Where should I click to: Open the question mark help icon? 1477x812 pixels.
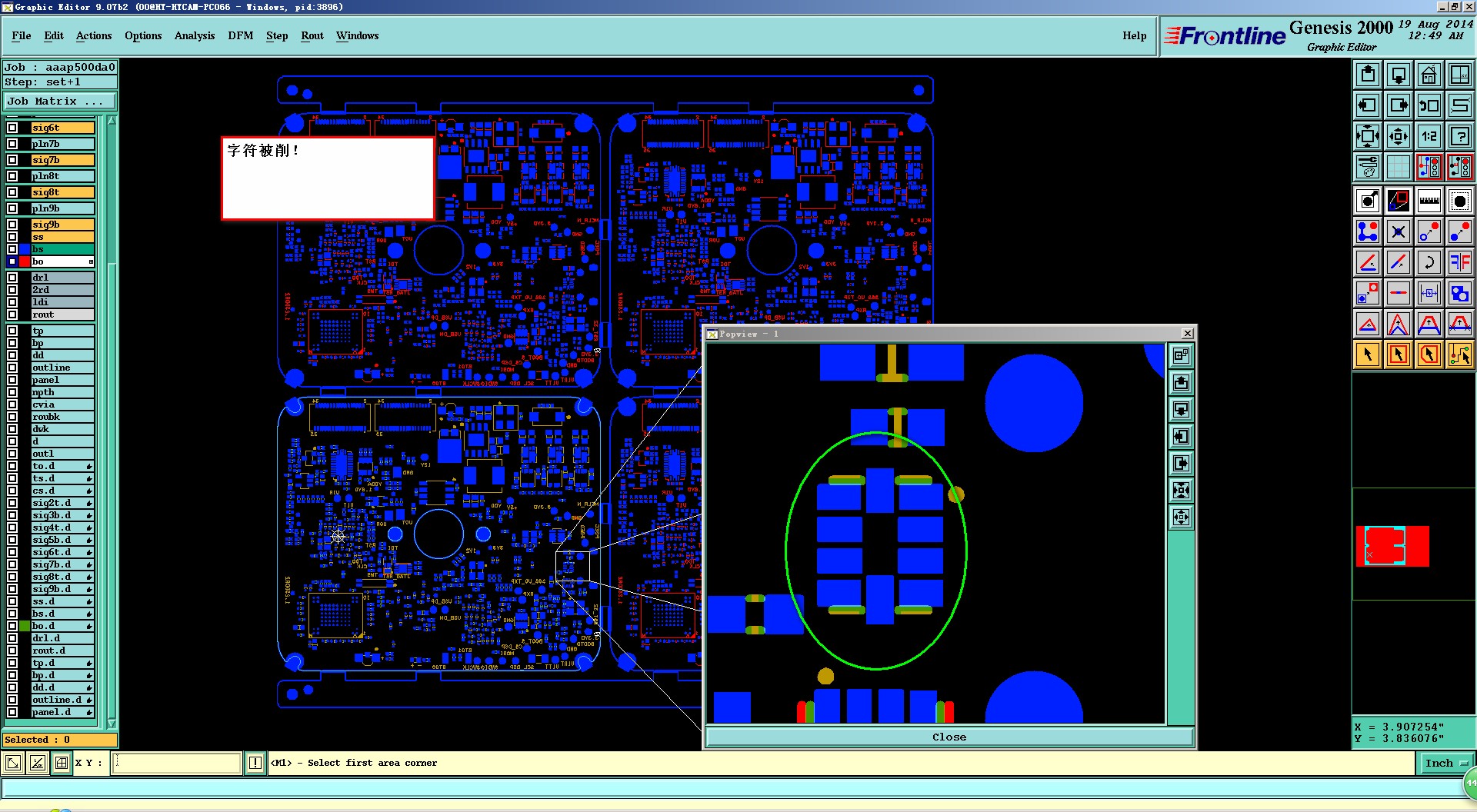1459,136
